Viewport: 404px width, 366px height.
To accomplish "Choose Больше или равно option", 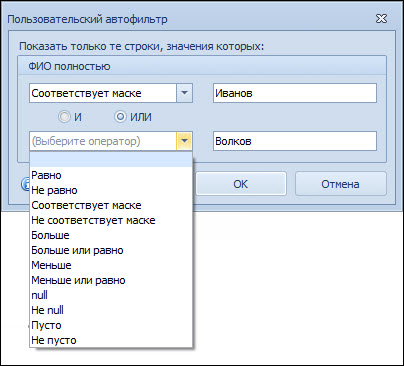I will pos(111,250).
